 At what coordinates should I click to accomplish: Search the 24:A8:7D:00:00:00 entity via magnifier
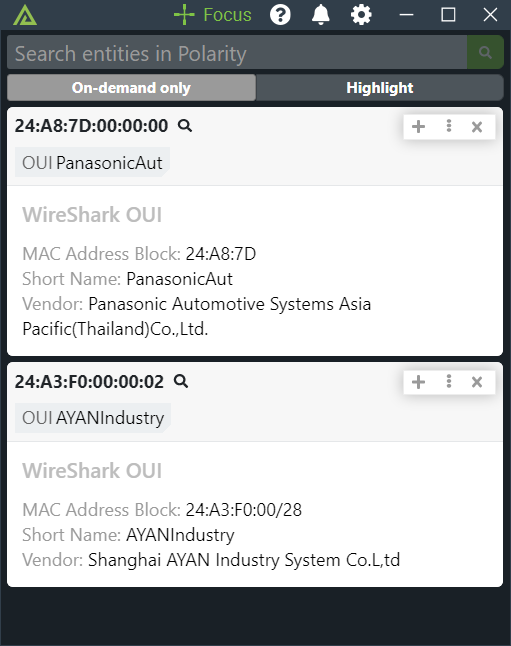pos(185,125)
